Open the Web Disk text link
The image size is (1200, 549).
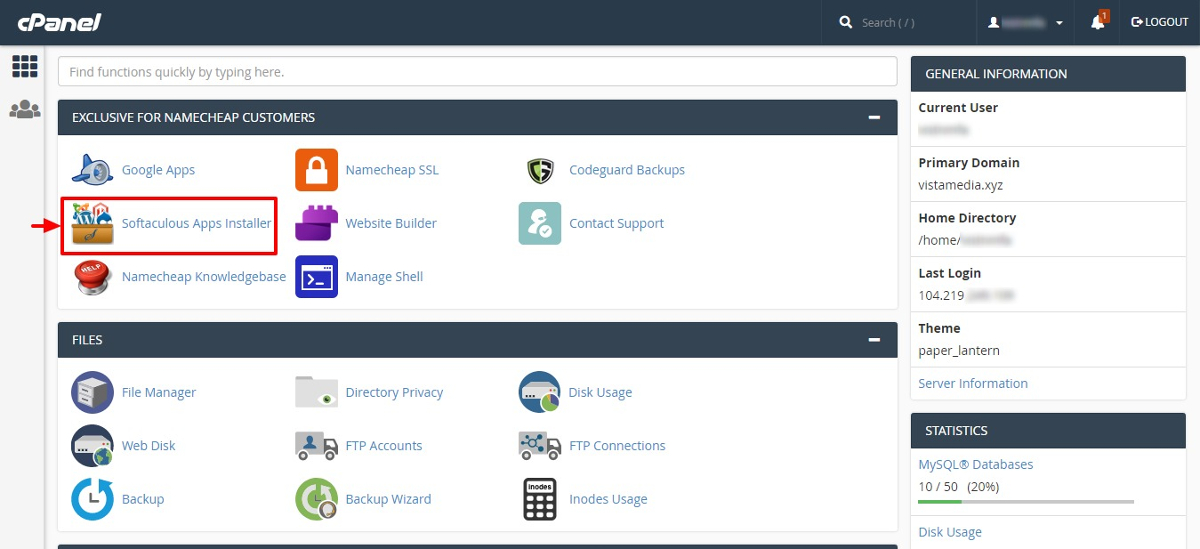pos(149,445)
